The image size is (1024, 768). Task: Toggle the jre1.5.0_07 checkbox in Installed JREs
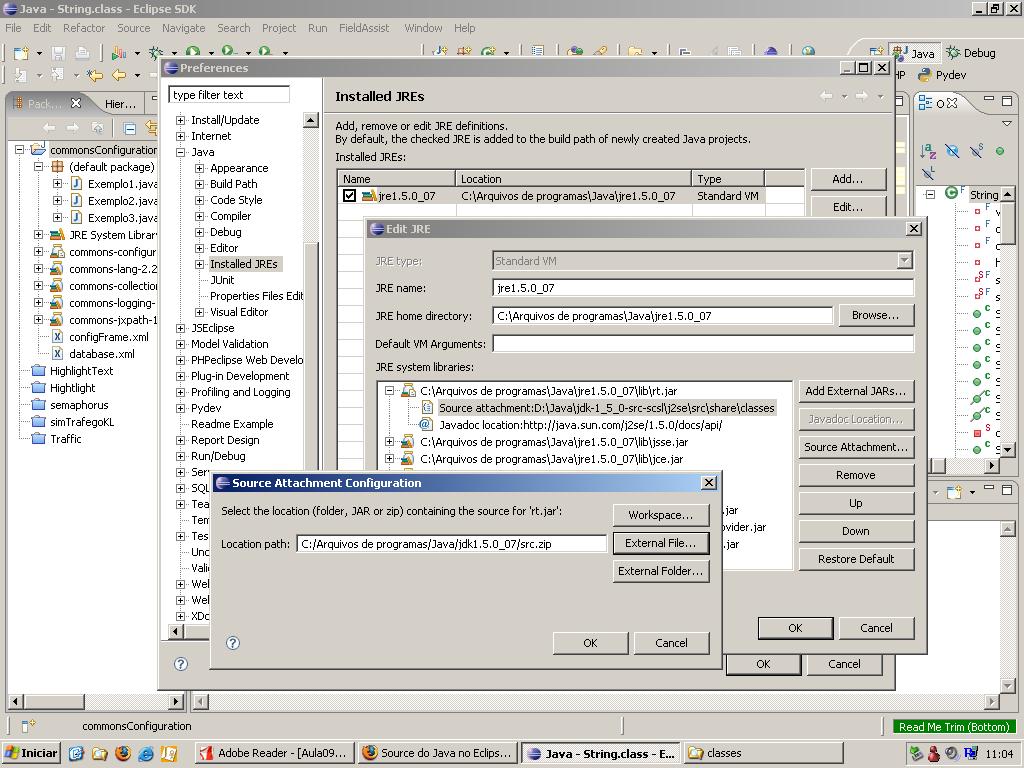point(349,195)
